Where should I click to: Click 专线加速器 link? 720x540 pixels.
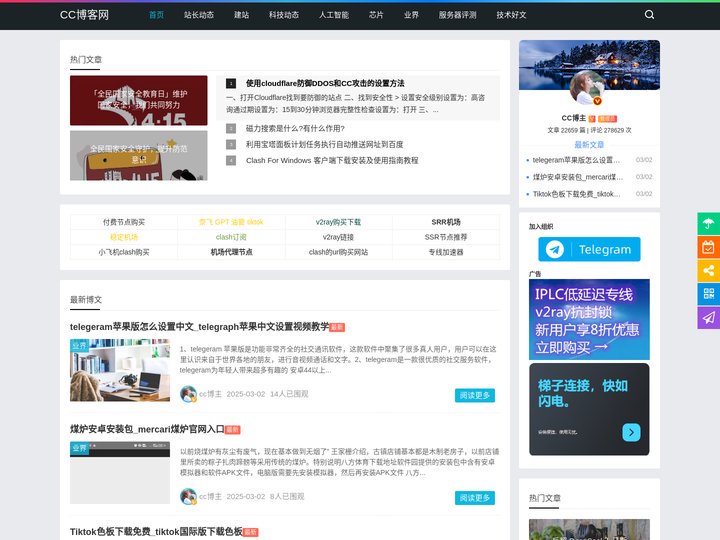446,253
